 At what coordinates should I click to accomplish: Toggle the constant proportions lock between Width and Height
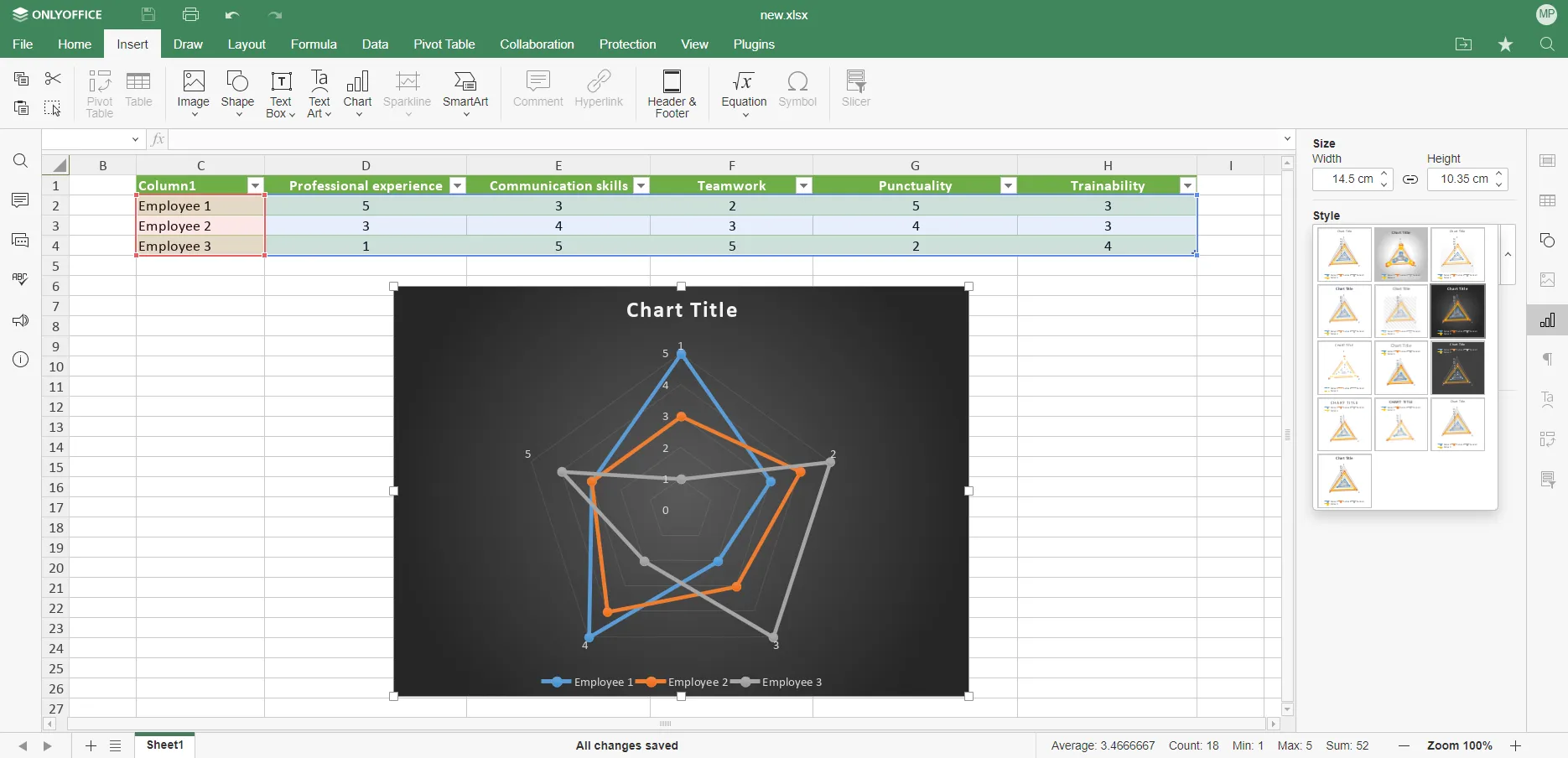tap(1410, 179)
